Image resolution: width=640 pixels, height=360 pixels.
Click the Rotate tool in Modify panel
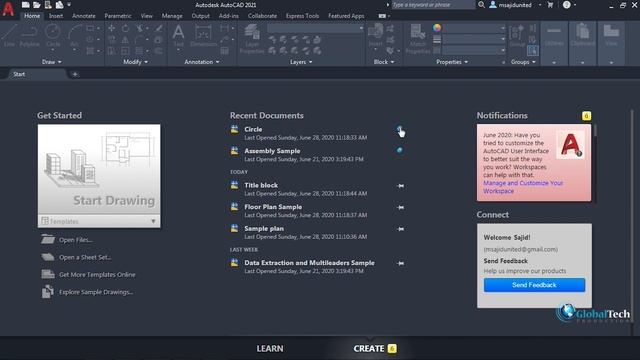click(125, 28)
